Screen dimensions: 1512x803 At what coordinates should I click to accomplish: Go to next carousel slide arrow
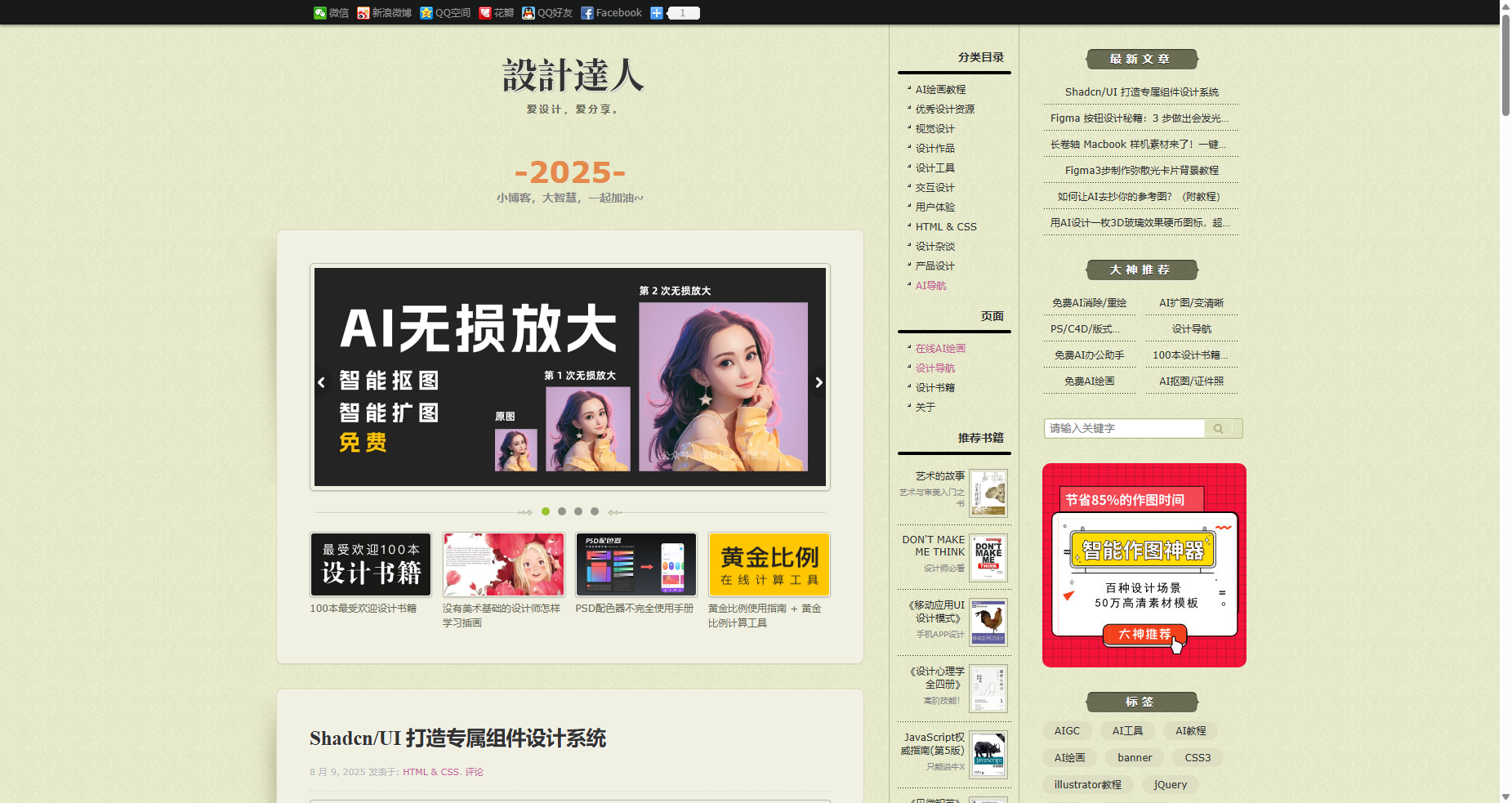(818, 382)
